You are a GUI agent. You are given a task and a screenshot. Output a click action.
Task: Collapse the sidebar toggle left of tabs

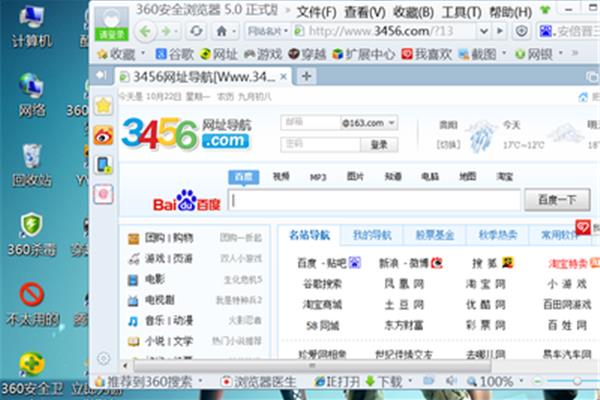click(101, 75)
